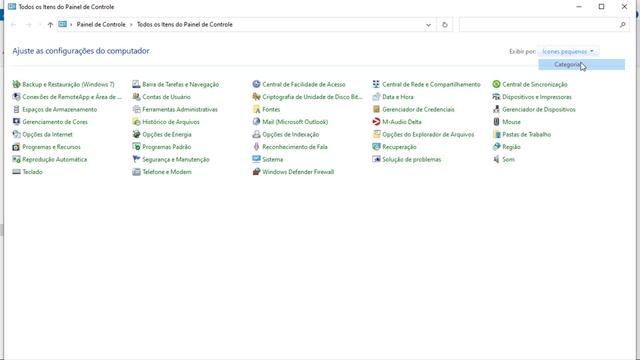Screen dimensions: 640x360
Task: Open Central de Facilidade de Acesso icon
Action: click(x=256, y=84)
